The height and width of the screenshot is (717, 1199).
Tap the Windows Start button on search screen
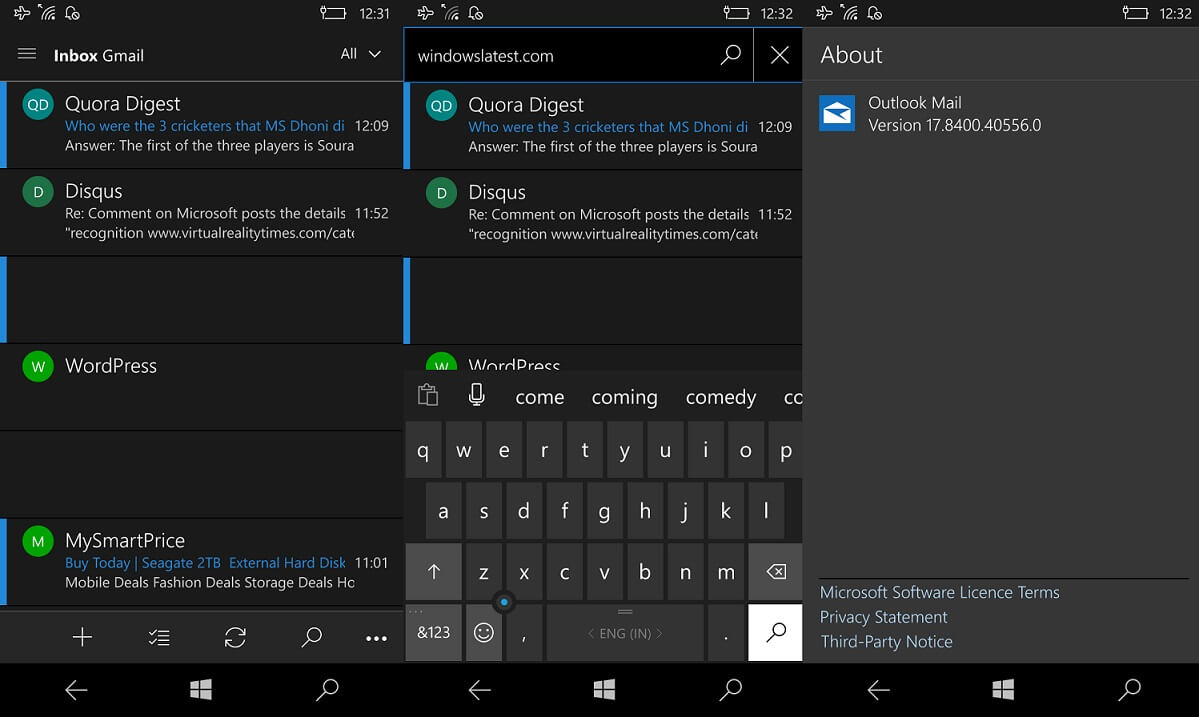click(x=604, y=690)
